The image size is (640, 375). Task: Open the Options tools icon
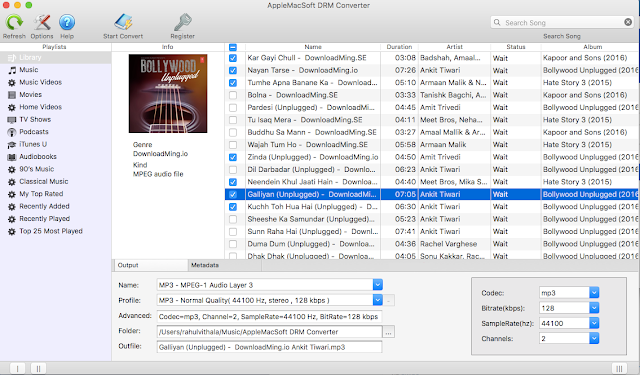42,22
